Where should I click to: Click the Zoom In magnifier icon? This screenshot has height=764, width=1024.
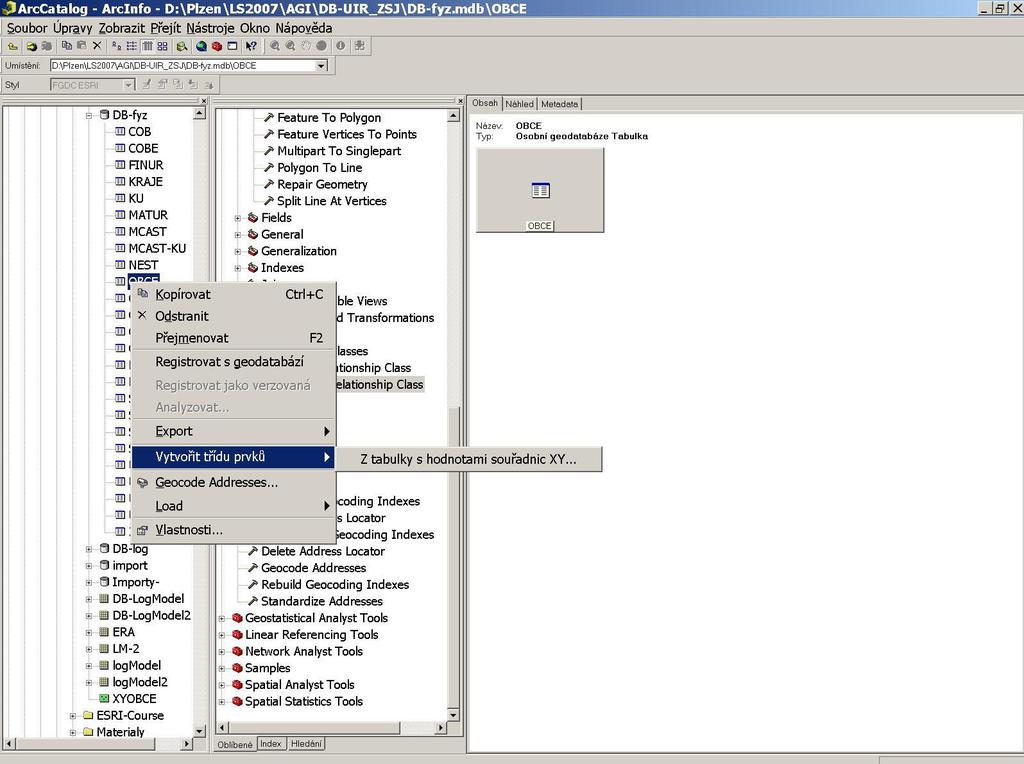275,46
